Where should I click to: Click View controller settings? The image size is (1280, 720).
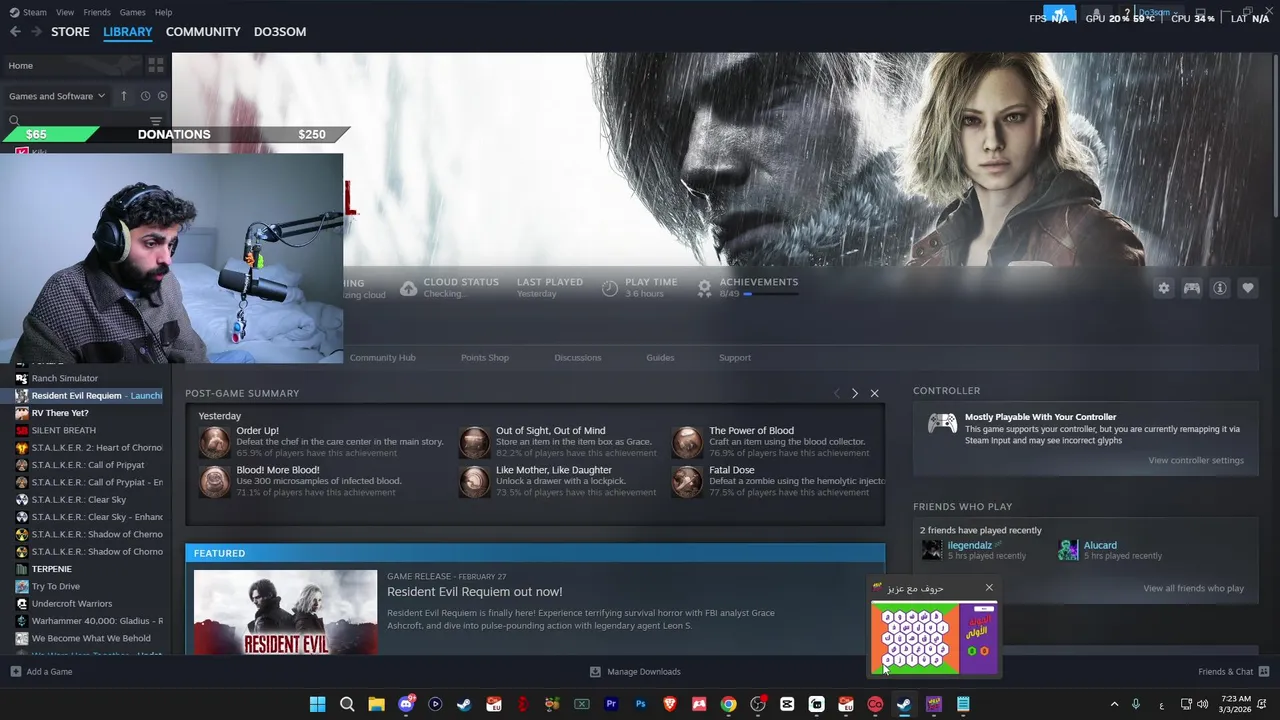tap(1196, 460)
